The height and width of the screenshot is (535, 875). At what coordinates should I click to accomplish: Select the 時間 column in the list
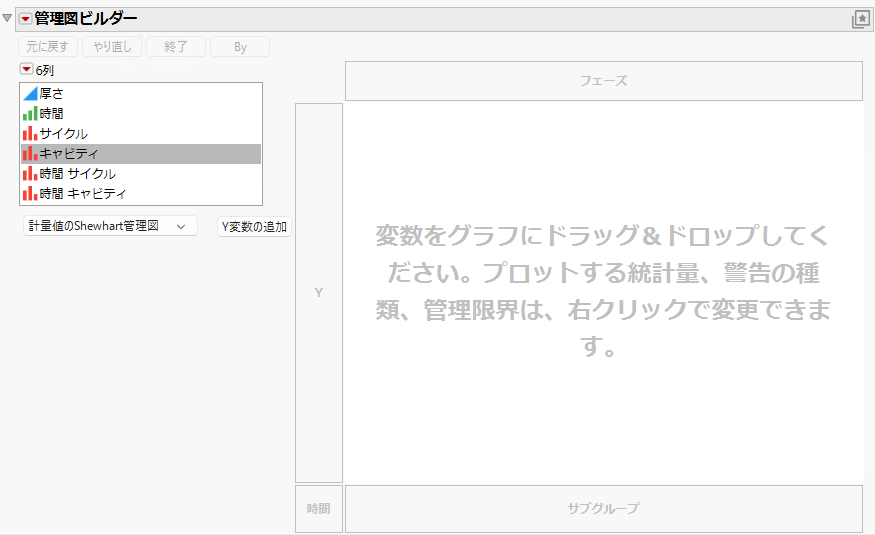(x=141, y=114)
